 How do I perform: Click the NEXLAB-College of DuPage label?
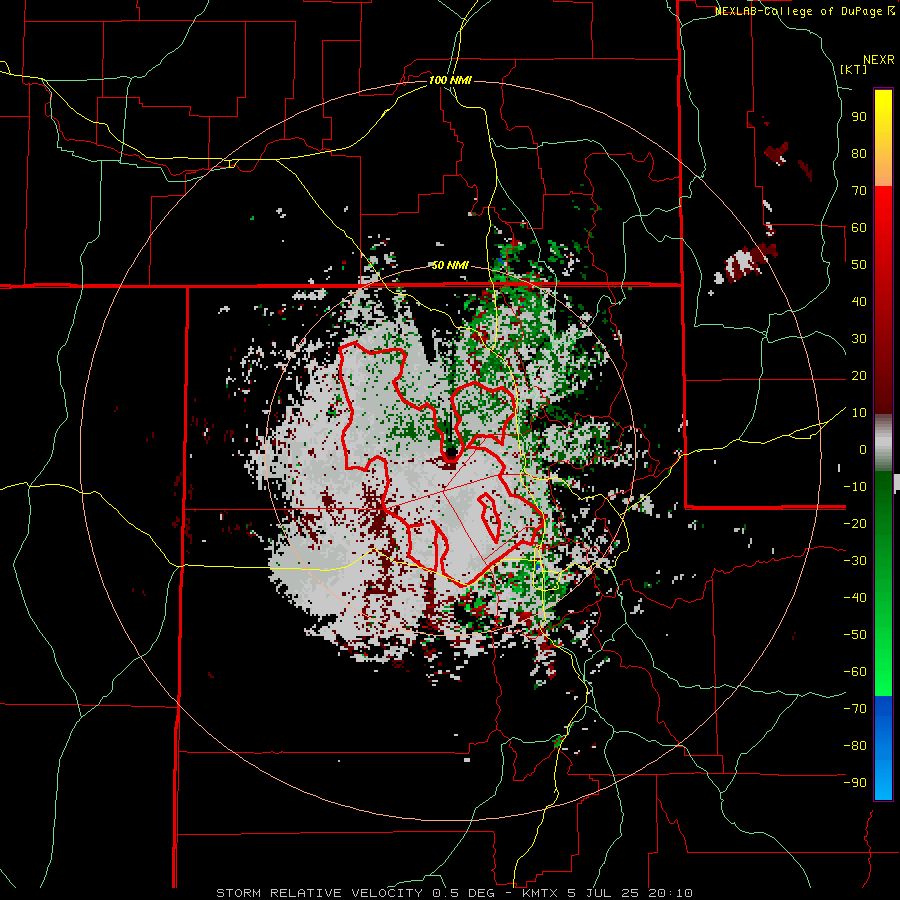pyautogui.click(x=798, y=11)
